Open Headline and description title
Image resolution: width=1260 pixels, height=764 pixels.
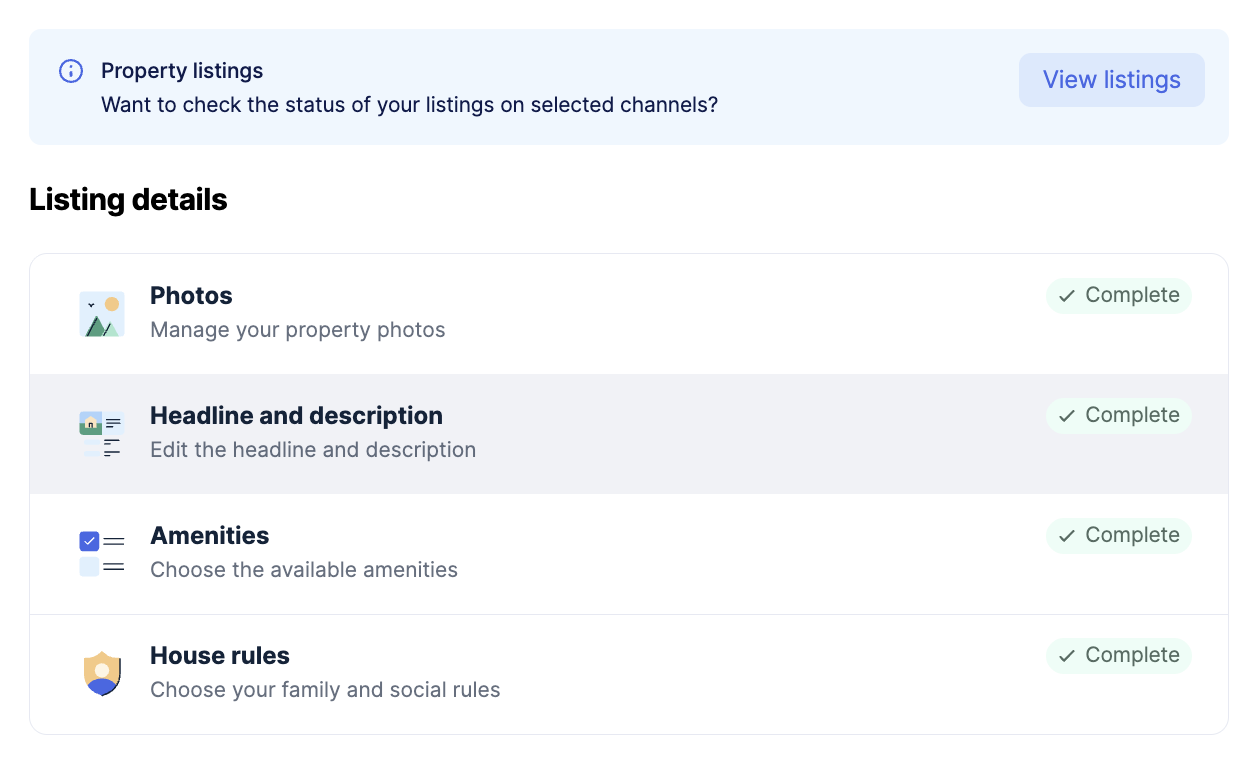pos(296,416)
